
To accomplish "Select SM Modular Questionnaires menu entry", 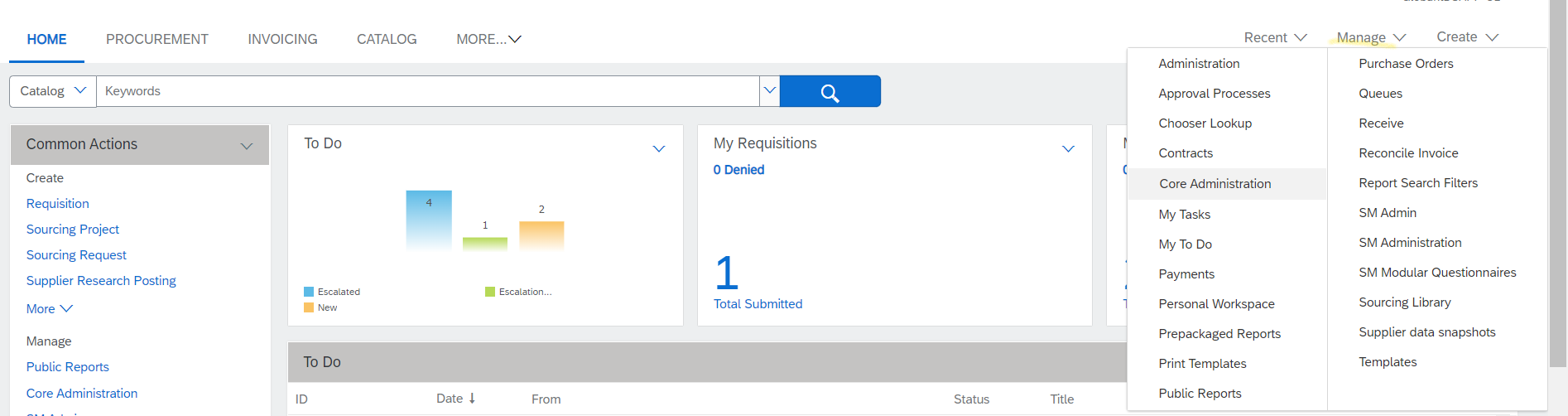I will pyautogui.click(x=1437, y=273).
